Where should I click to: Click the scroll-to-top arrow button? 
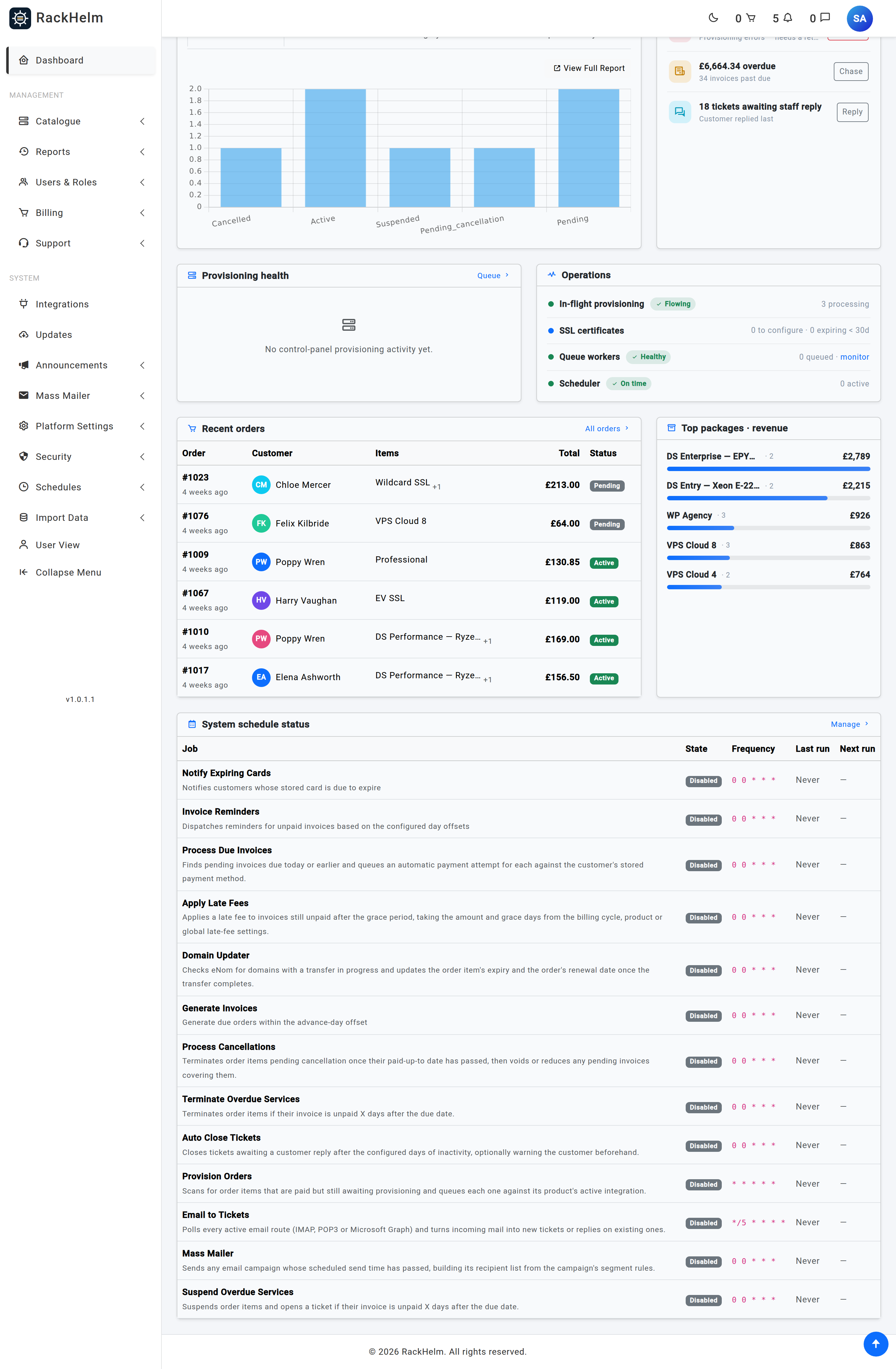876,1344
